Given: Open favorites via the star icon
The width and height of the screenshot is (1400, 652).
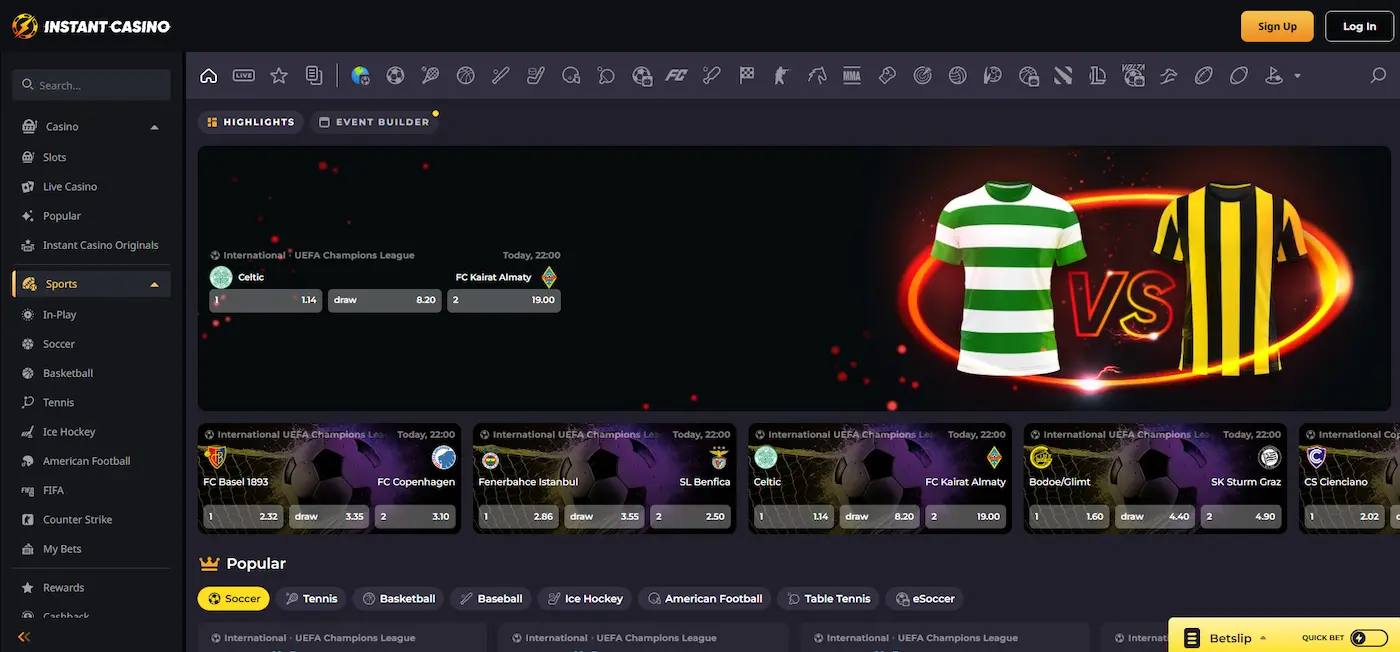Looking at the screenshot, I should (279, 75).
